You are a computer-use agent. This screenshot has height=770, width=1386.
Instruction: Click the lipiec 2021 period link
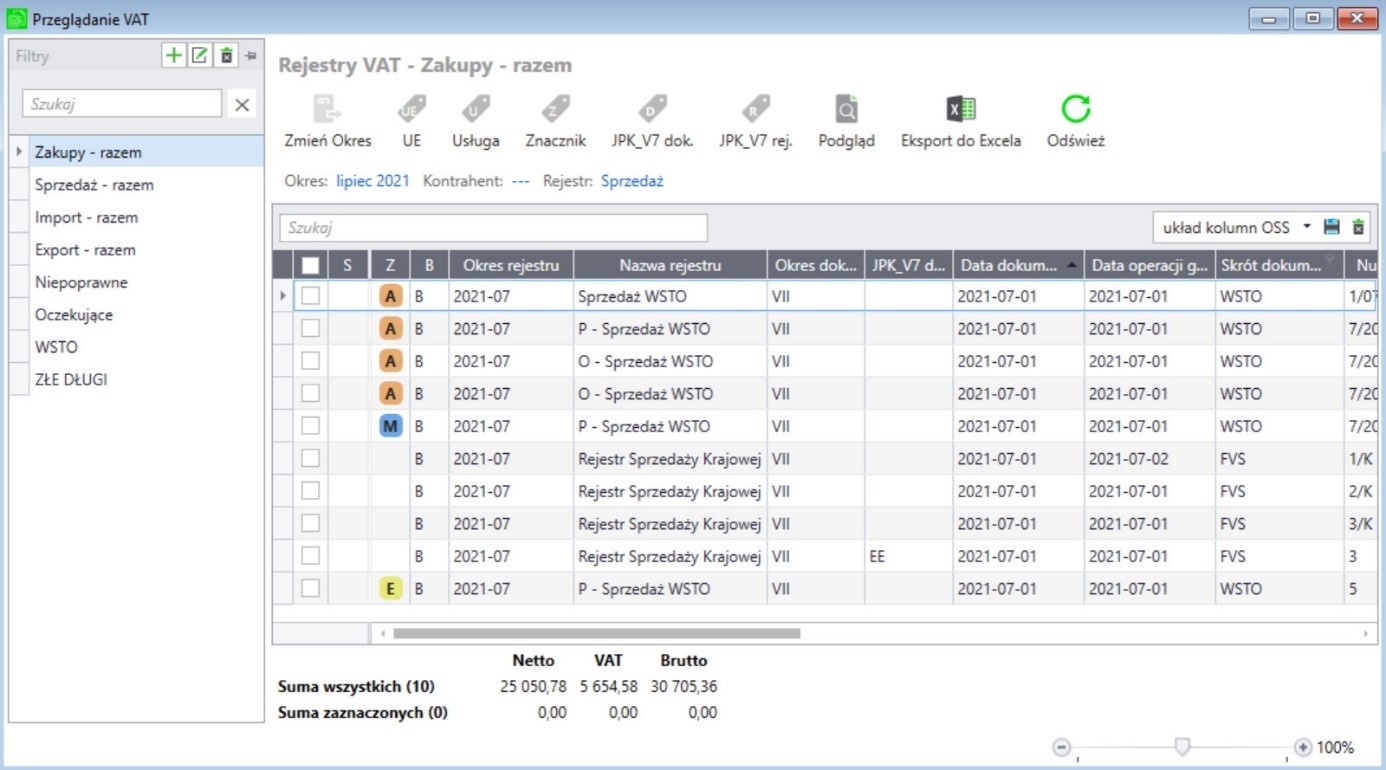tap(373, 181)
